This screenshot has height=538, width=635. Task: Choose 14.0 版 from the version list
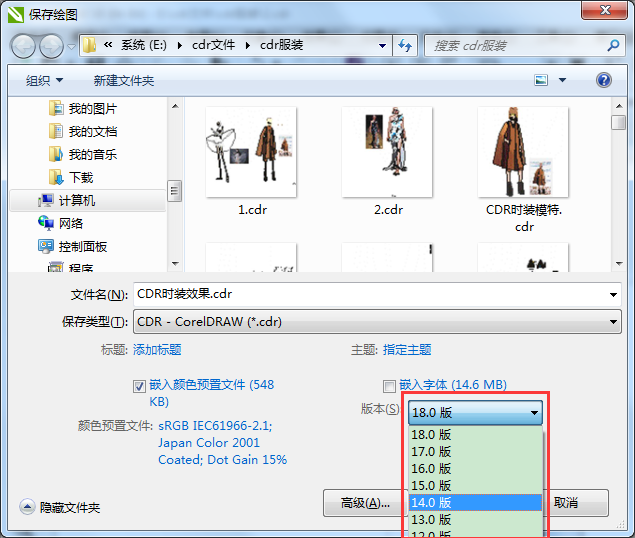point(475,502)
